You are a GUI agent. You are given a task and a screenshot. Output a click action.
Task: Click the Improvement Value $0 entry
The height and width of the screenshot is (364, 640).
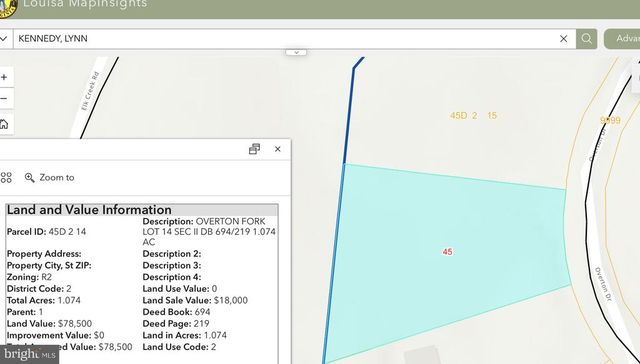coord(56,335)
